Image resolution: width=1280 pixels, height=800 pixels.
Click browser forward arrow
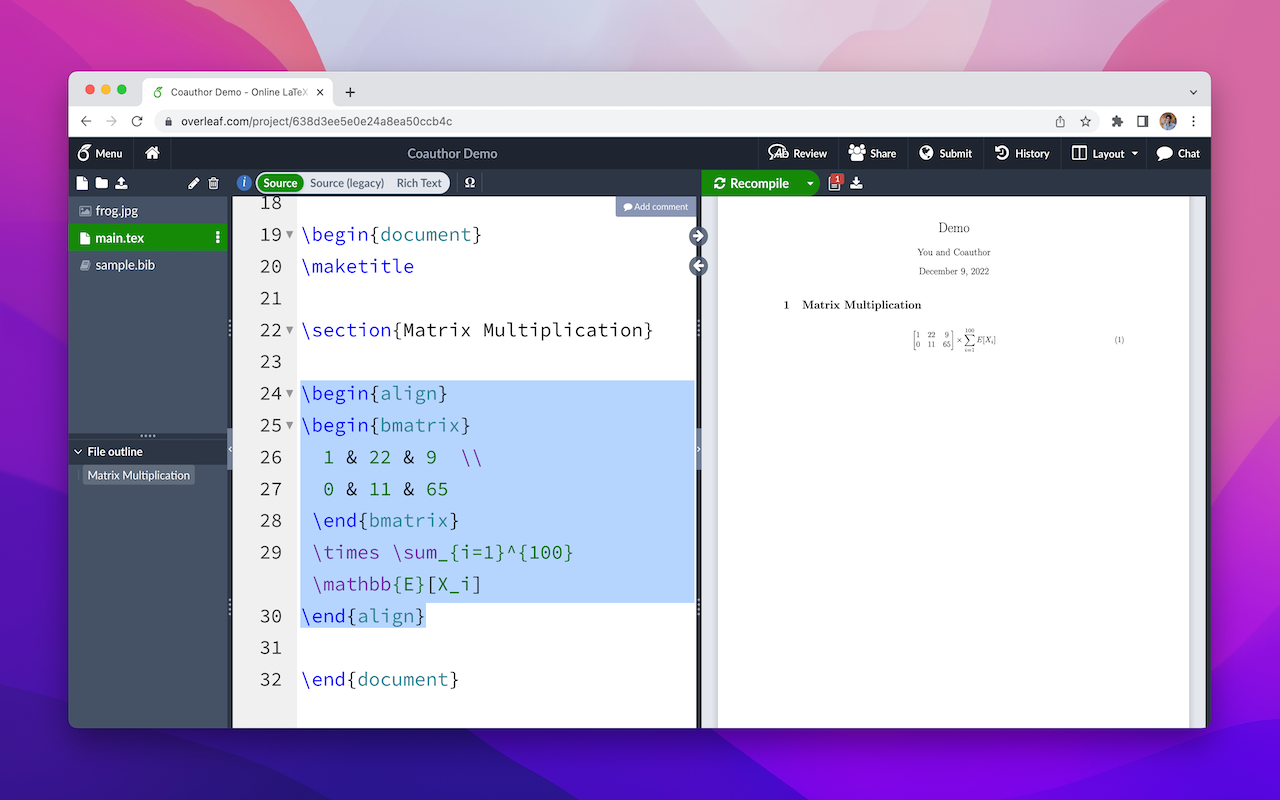pyautogui.click(x=111, y=121)
